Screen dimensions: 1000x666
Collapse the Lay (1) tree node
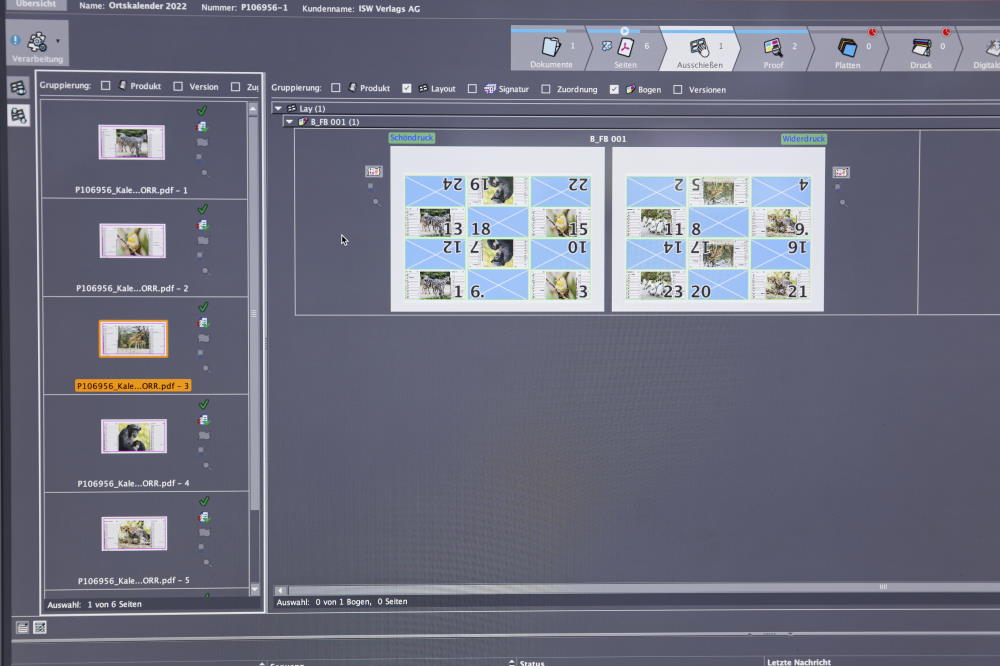pyautogui.click(x=278, y=108)
